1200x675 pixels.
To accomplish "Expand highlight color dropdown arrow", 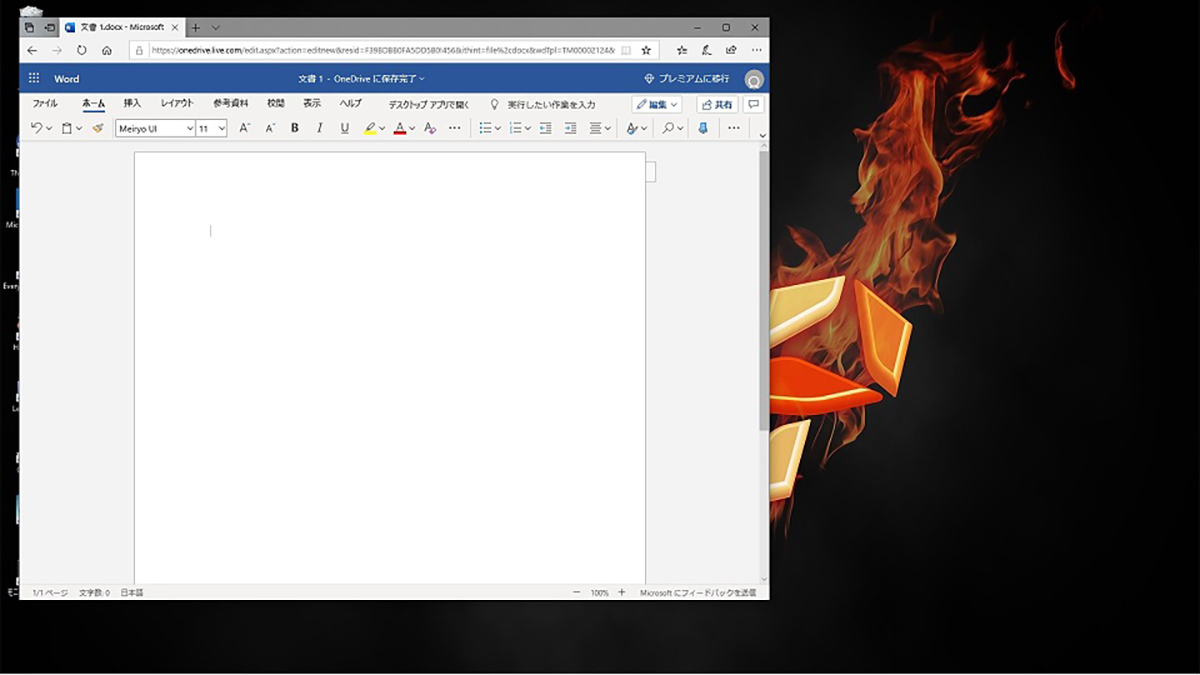I will [382, 128].
